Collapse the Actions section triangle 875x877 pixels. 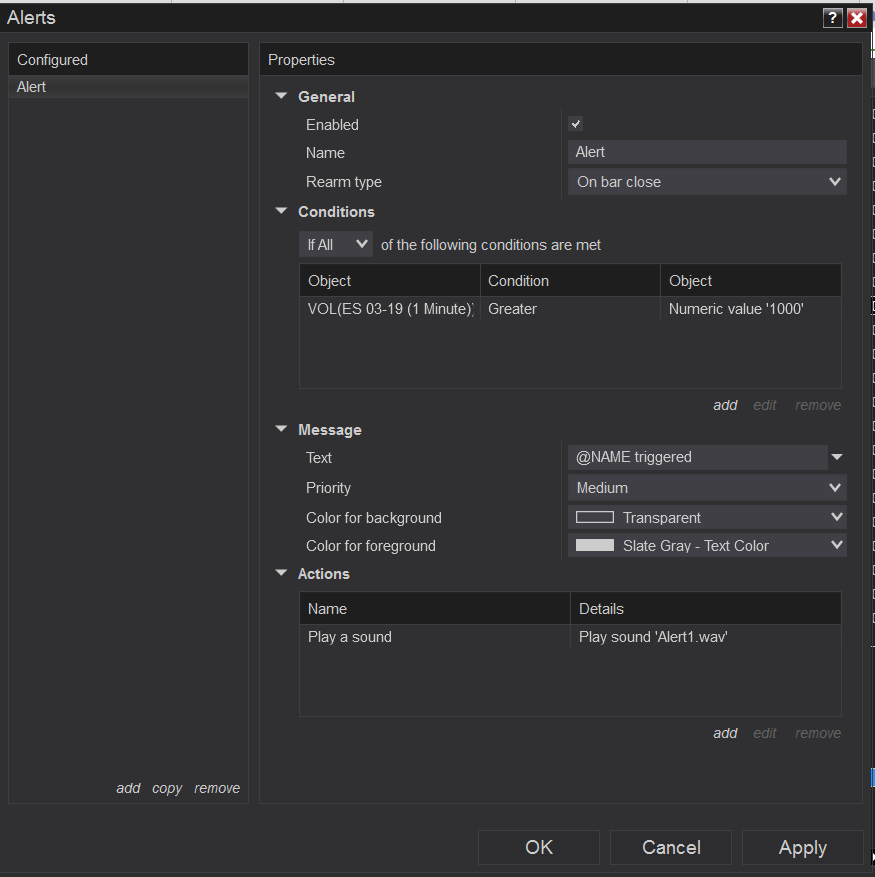tap(282, 574)
